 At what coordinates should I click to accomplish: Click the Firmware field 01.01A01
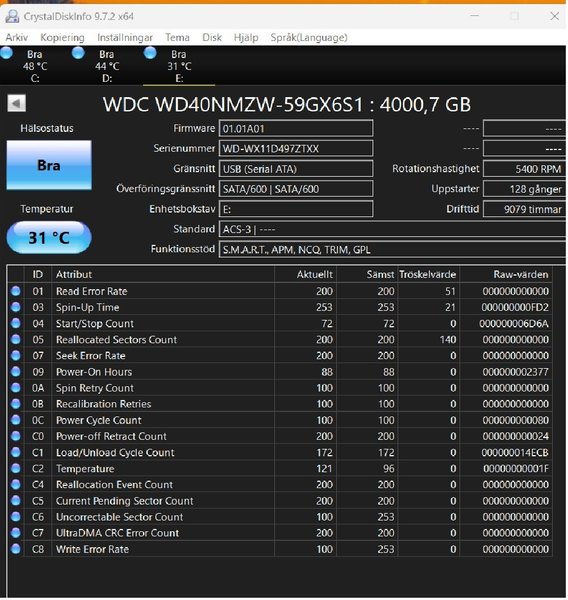[x=296, y=128]
